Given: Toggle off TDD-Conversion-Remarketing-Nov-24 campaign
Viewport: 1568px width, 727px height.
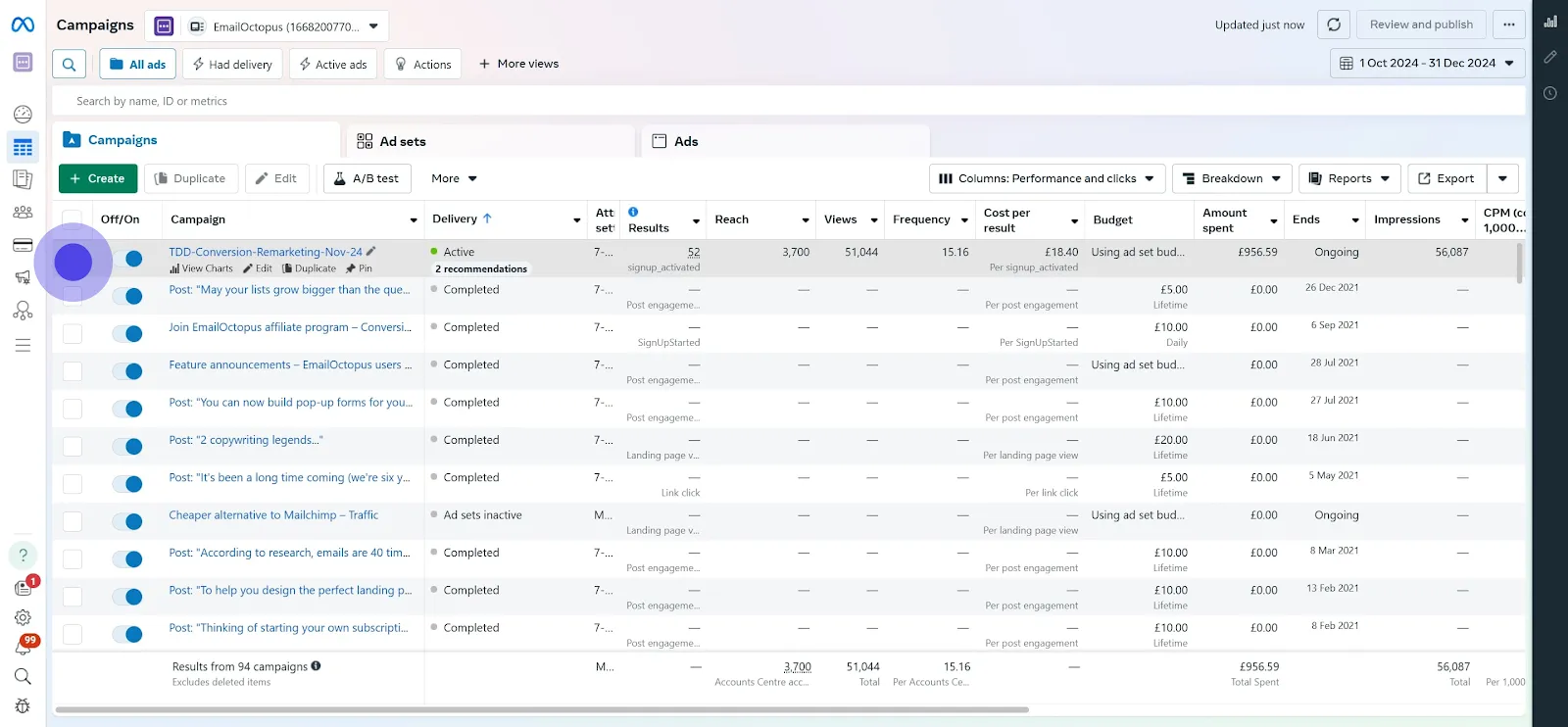Looking at the screenshot, I should click(127, 259).
